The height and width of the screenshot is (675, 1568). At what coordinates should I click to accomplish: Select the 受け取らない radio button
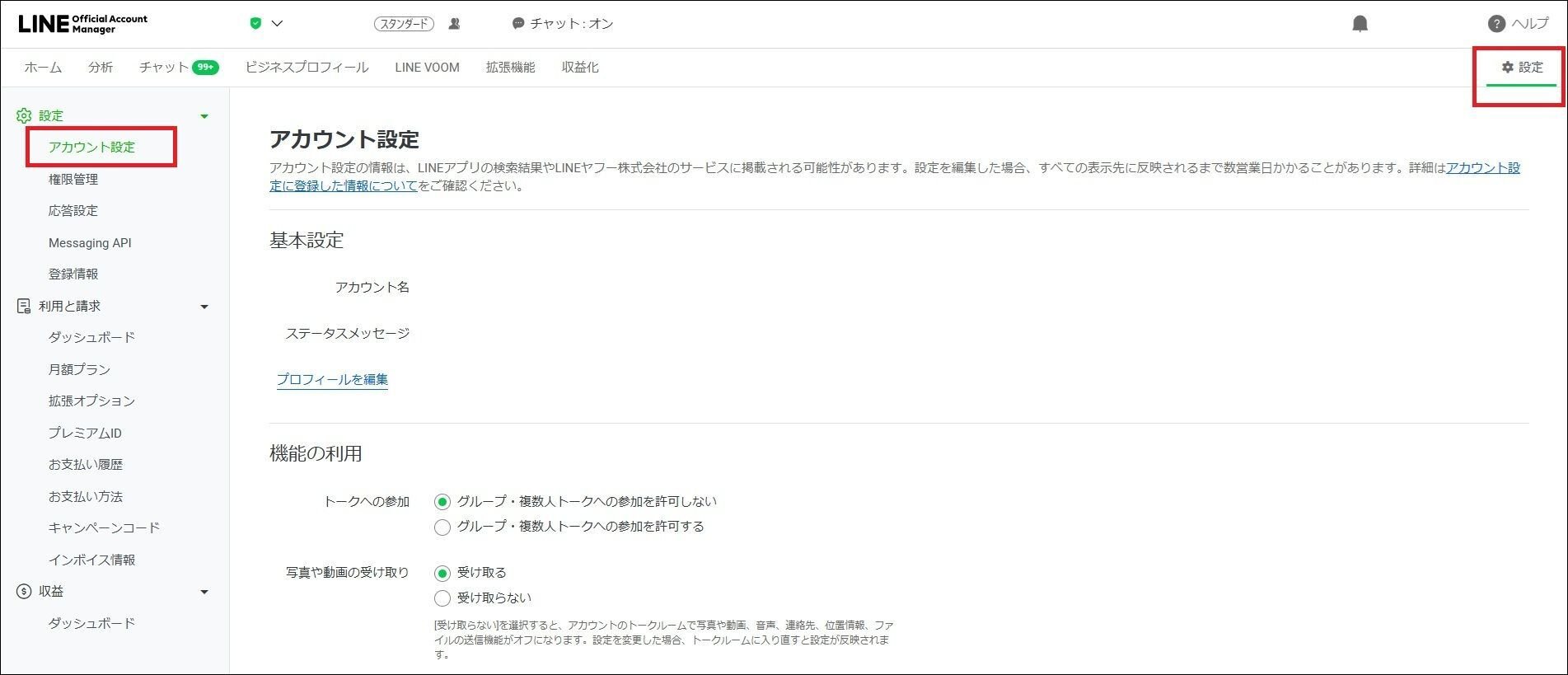click(x=442, y=598)
